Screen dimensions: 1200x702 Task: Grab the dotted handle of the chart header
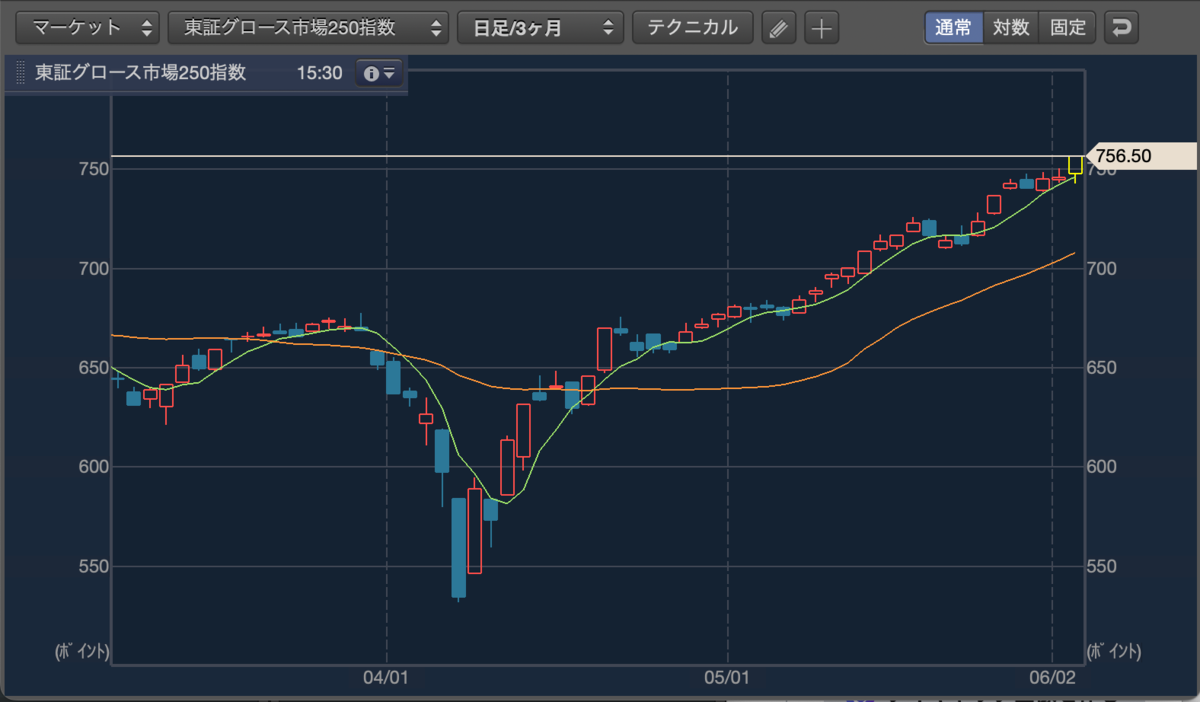click(21, 73)
